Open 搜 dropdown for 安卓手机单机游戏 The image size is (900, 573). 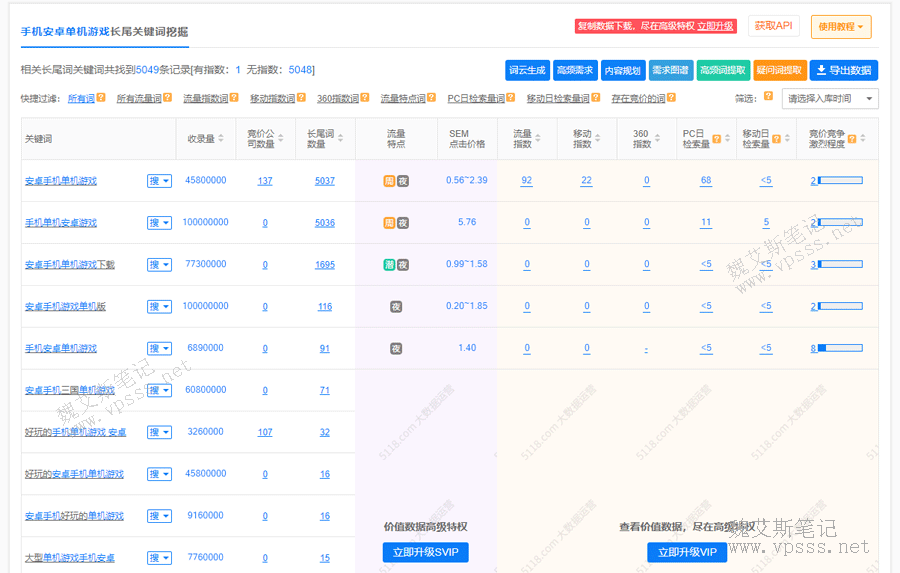pyautogui.click(x=160, y=181)
